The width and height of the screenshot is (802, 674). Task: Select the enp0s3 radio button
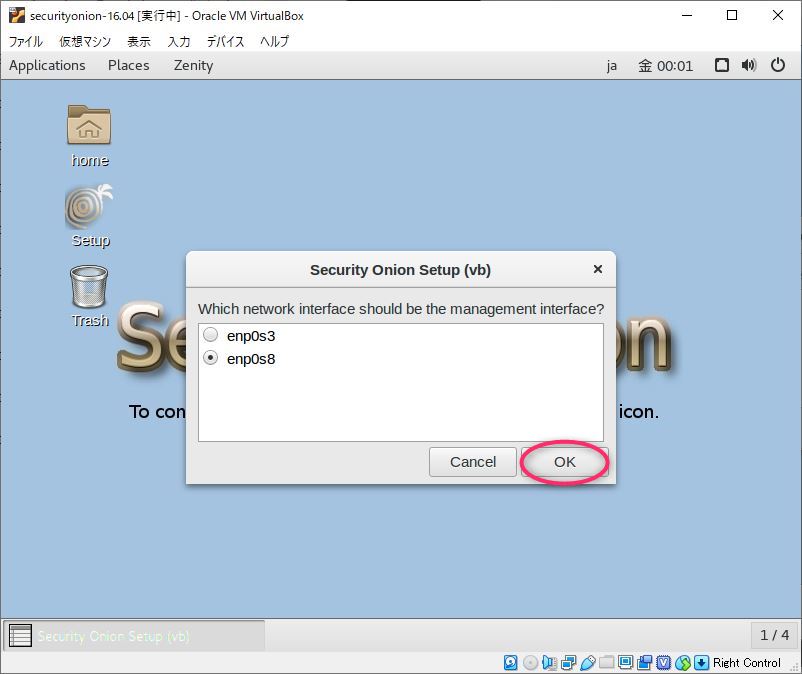(210, 335)
